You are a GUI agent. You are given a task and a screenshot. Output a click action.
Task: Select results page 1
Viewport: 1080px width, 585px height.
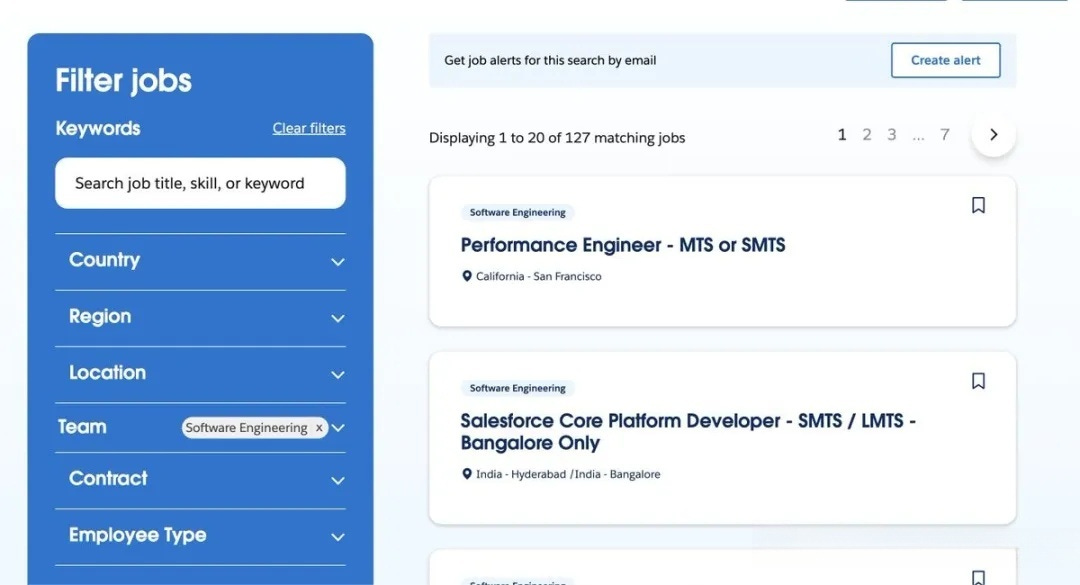[x=842, y=134]
